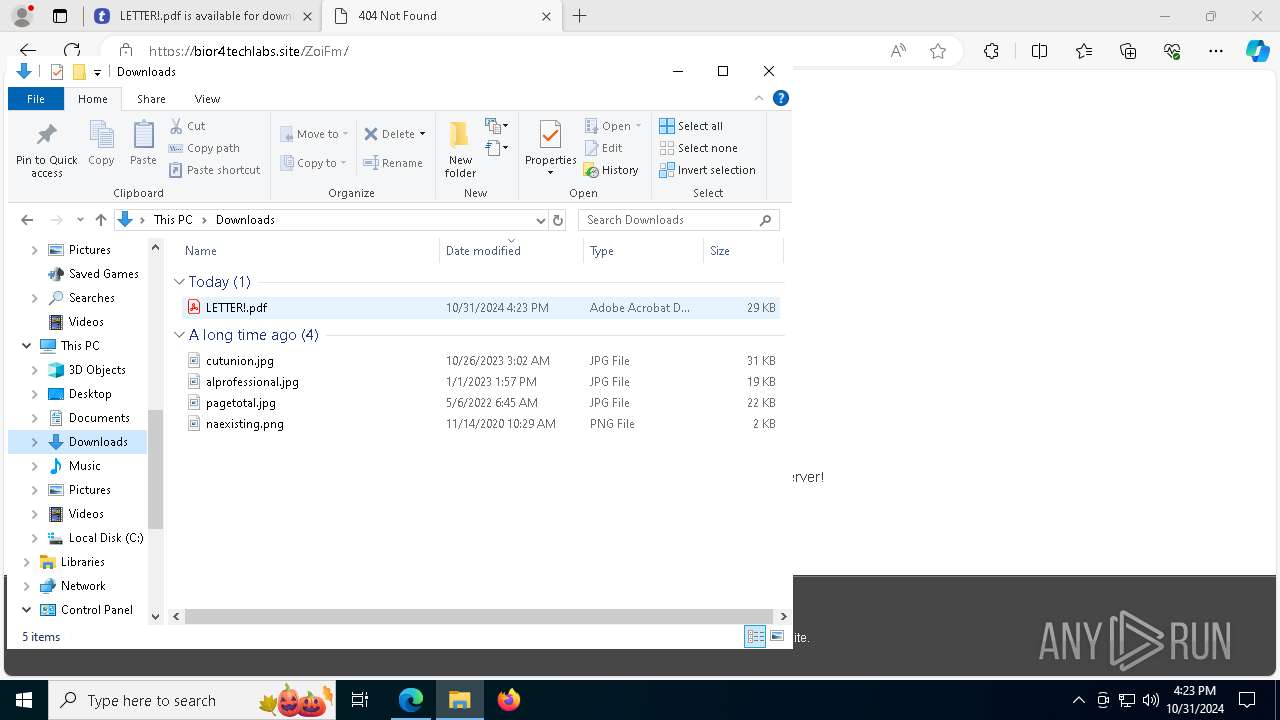Open Edge Copilot icon
This screenshot has height=720, width=1280.
1257,51
